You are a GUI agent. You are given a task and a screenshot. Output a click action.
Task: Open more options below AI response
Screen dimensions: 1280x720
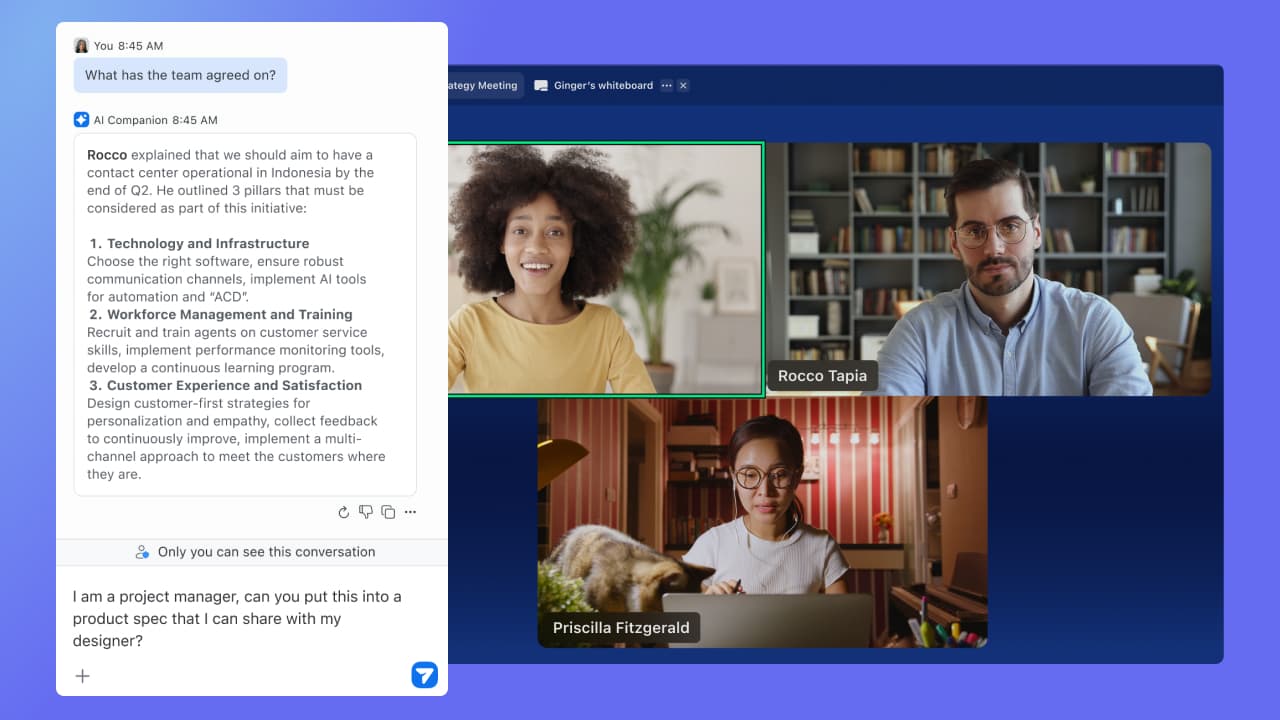tap(410, 512)
